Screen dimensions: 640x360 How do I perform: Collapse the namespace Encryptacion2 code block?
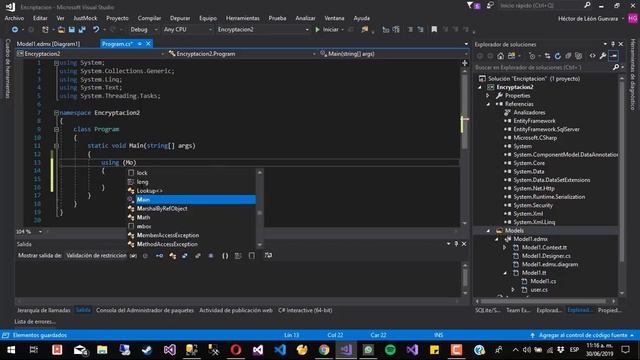coord(56,113)
